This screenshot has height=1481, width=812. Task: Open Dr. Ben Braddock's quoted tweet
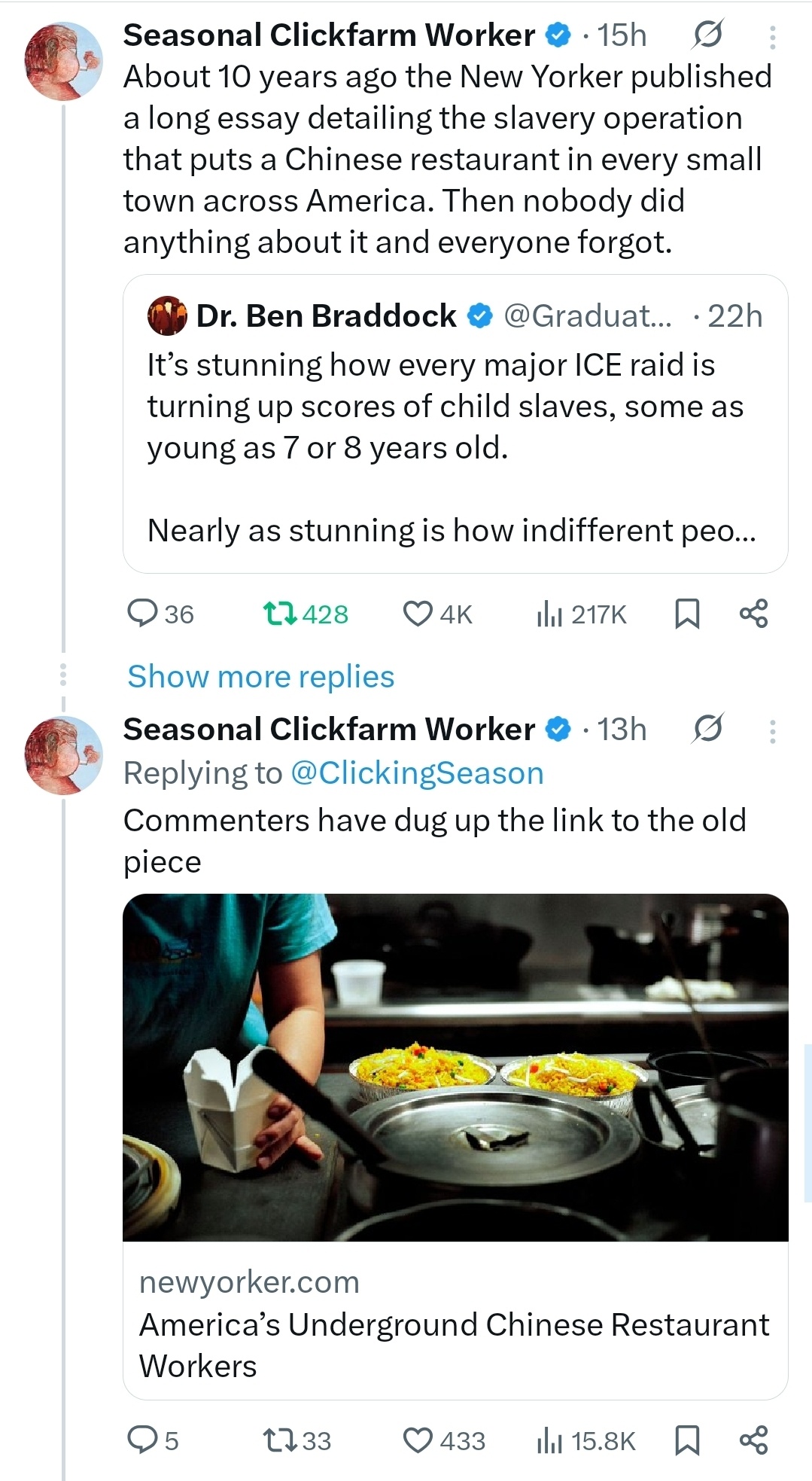(455, 423)
